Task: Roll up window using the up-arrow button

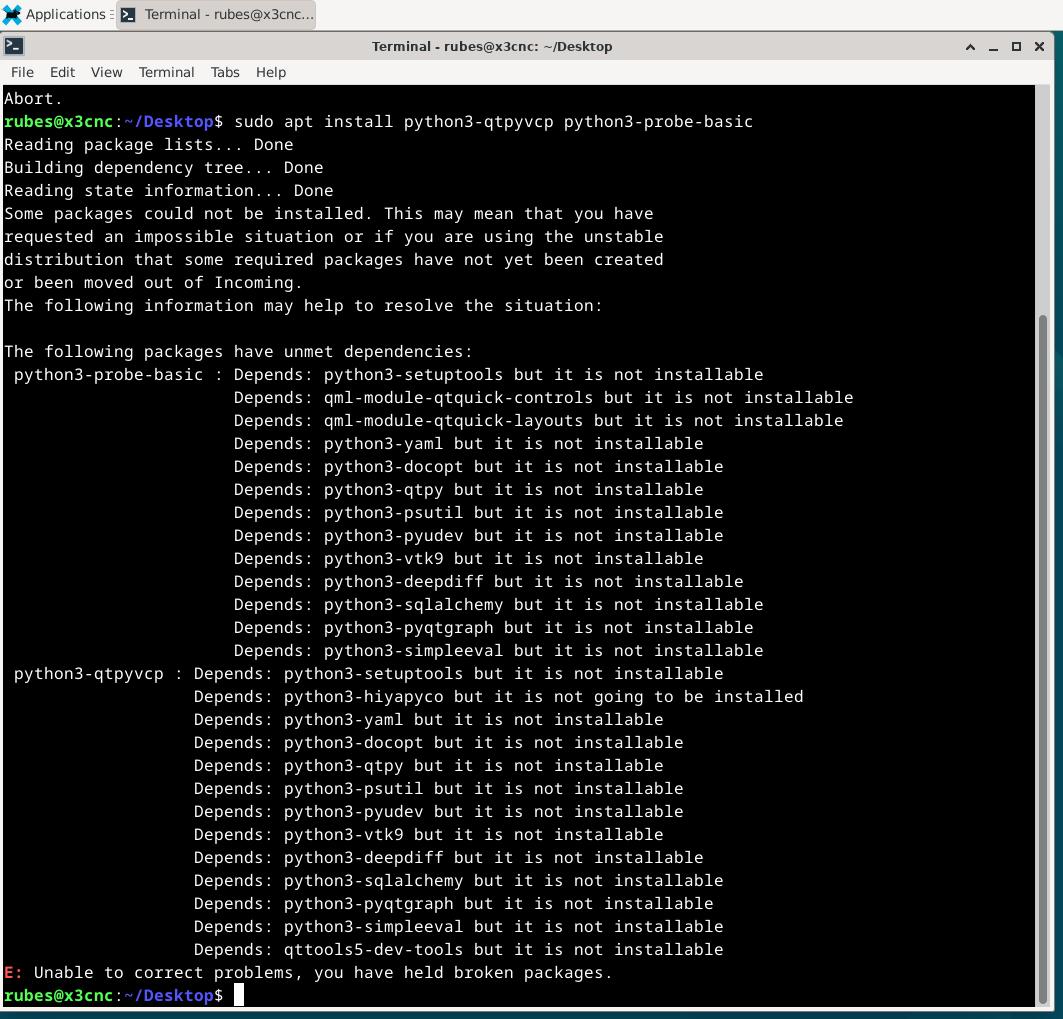Action: [970, 47]
